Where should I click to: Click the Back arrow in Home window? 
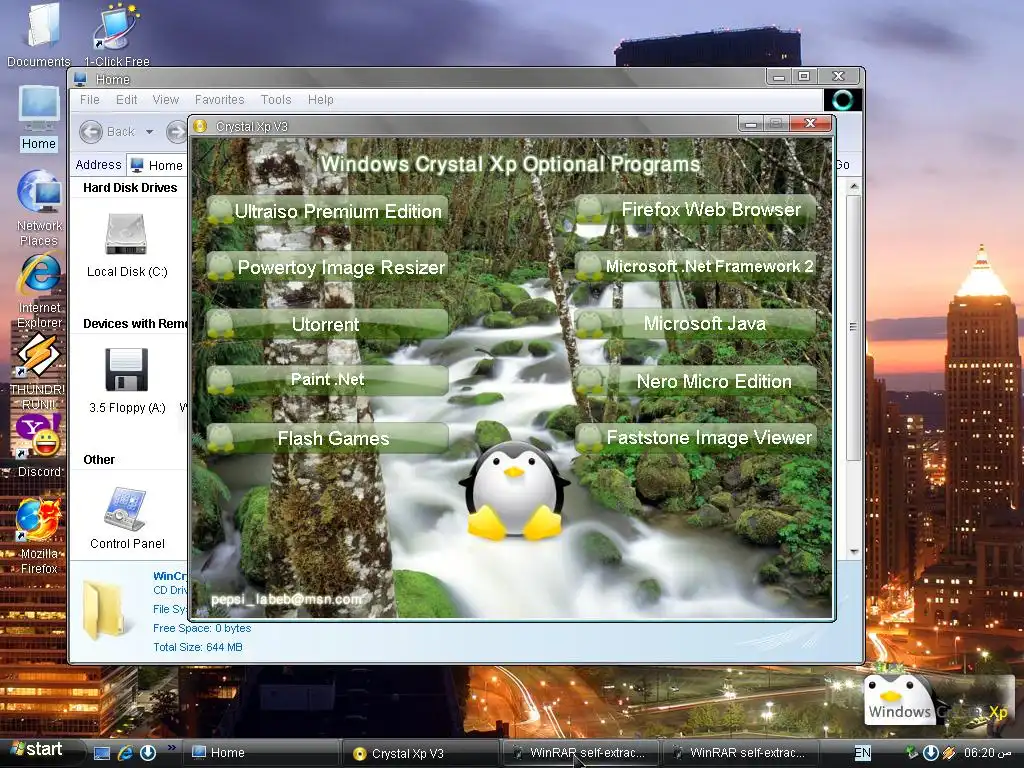91,132
